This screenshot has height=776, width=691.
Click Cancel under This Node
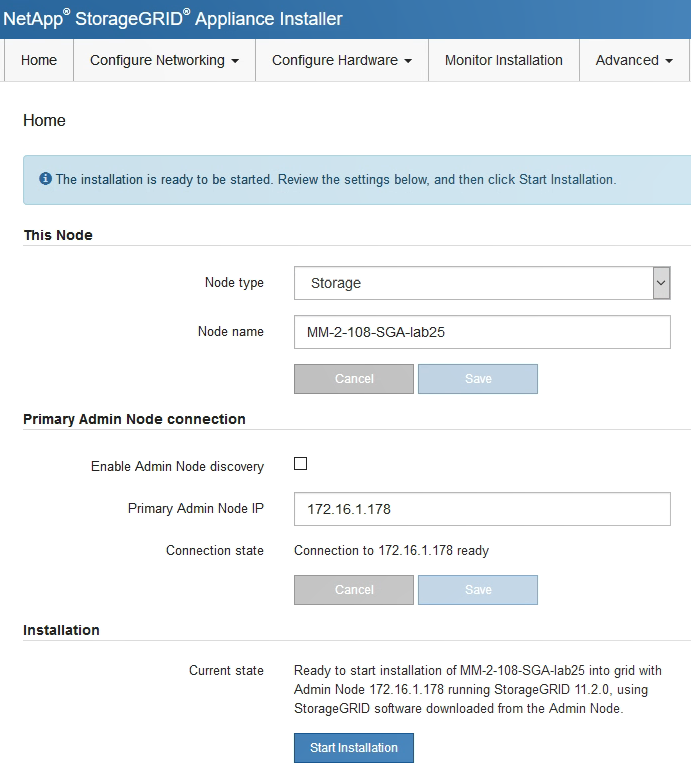[x=354, y=379]
